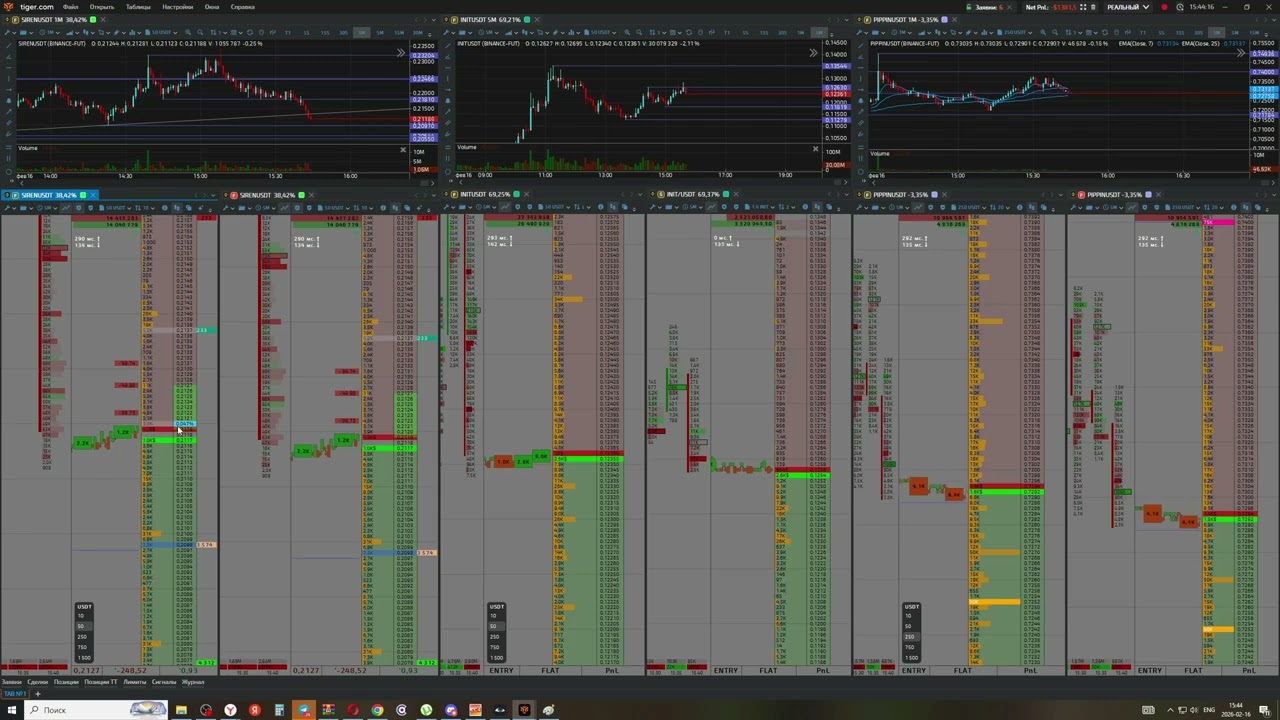Open the Файл menu

click(71, 7)
